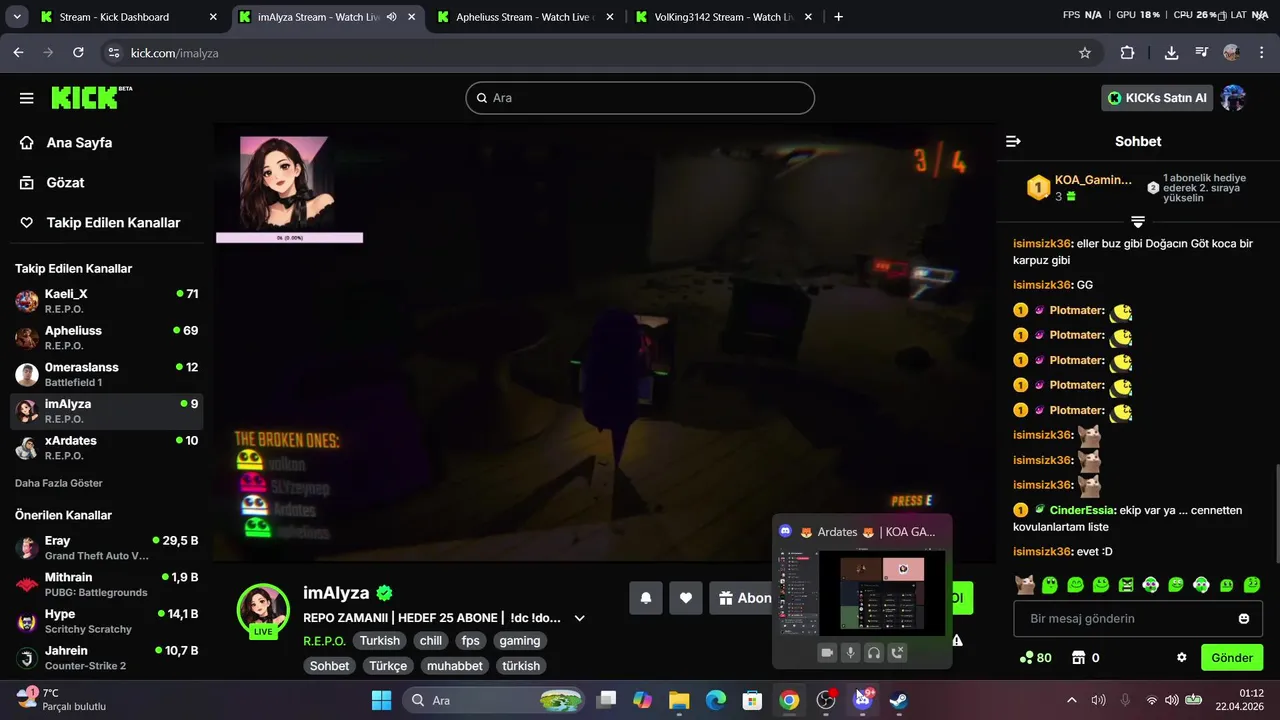Open OBS Studio from the taskbar

pyautogui.click(x=826, y=700)
